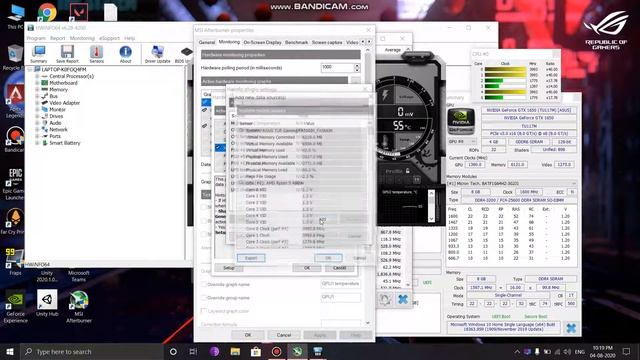Expand the Network tree node
This screenshot has width=640, height=360.
click(x=37, y=129)
